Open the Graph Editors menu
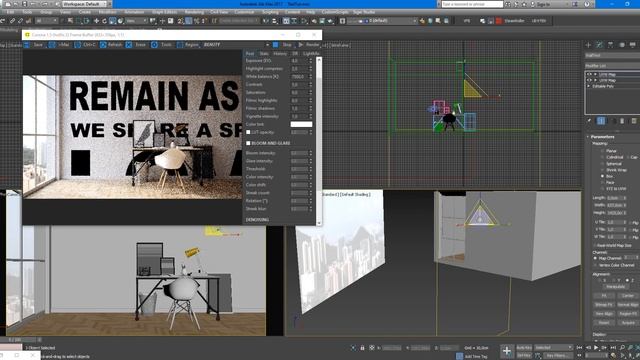The image size is (640, 360). point(164,13)
